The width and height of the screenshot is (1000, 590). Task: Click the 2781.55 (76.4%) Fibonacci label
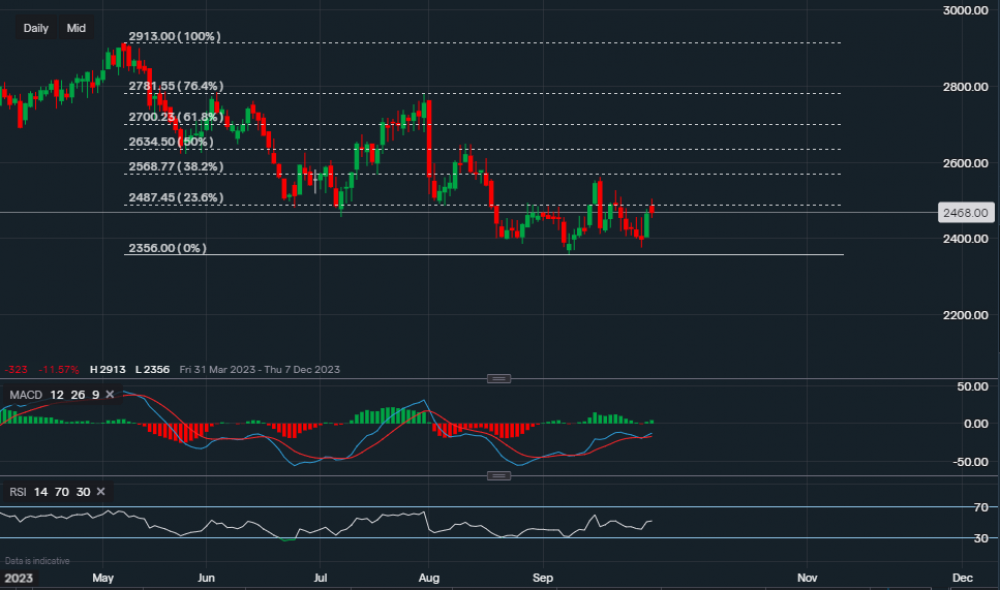coord(175,87)
